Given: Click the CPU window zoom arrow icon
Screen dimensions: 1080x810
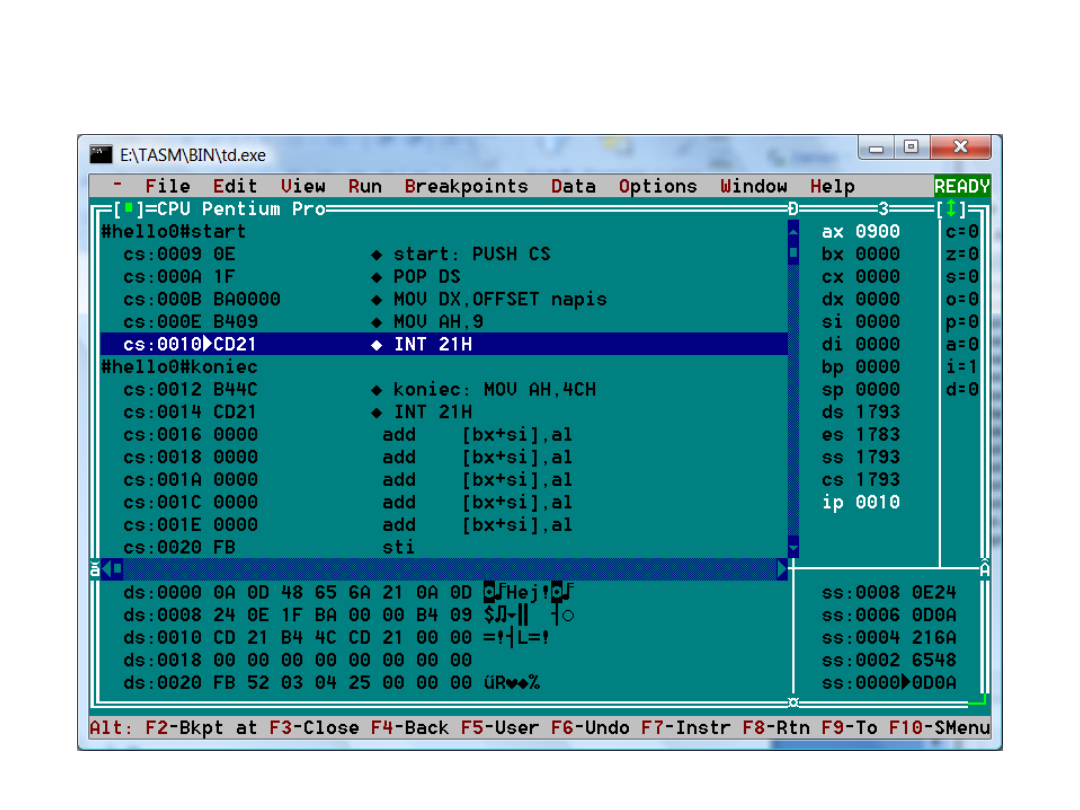Looking at the screenshot, I should click(x=951, y=209).
